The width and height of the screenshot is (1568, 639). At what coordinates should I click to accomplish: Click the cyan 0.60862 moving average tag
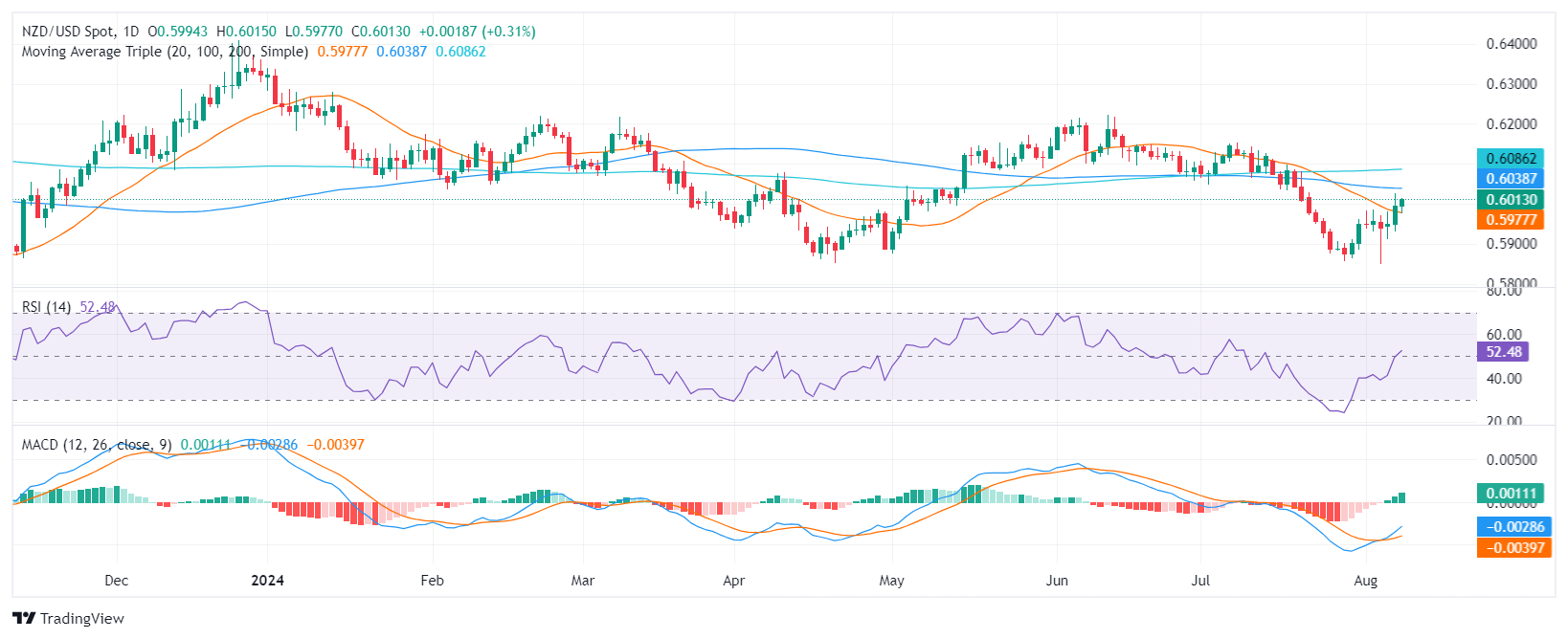point(1511,159)
